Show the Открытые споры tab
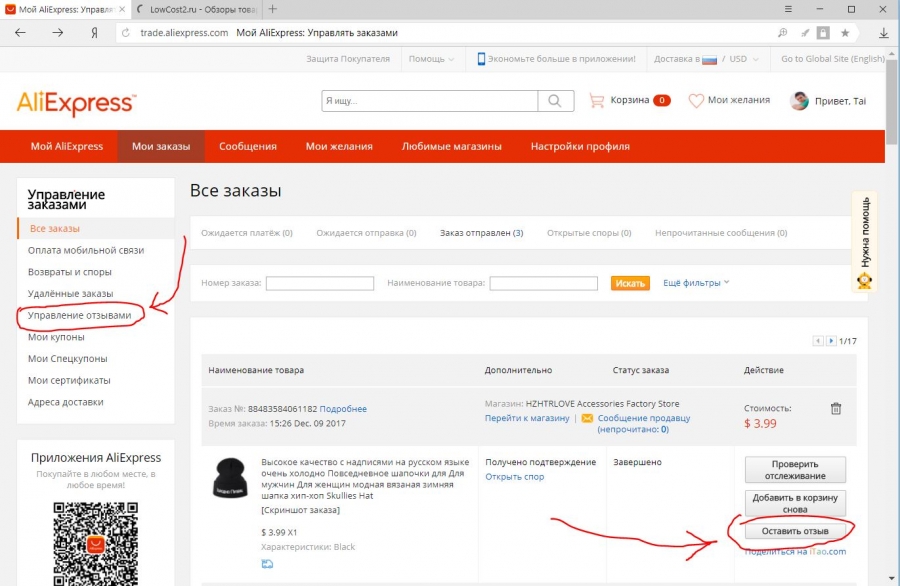 click(x=589, y=233)
